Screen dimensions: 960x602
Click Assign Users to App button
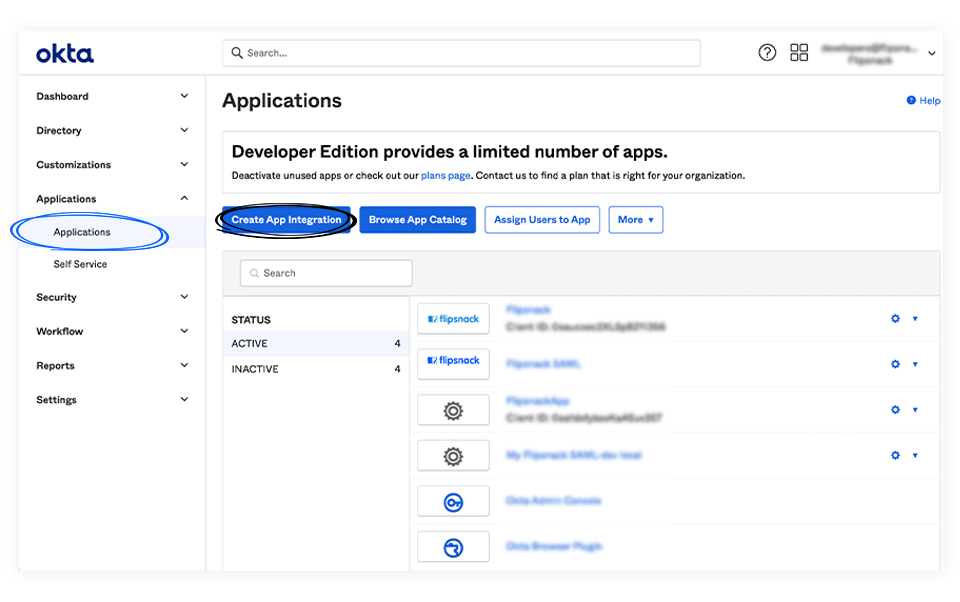(542, 220)
